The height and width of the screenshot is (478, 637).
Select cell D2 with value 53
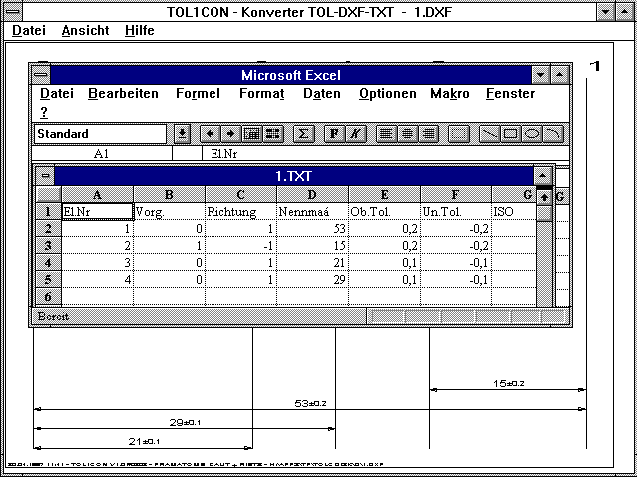click(x=312, y=229)
